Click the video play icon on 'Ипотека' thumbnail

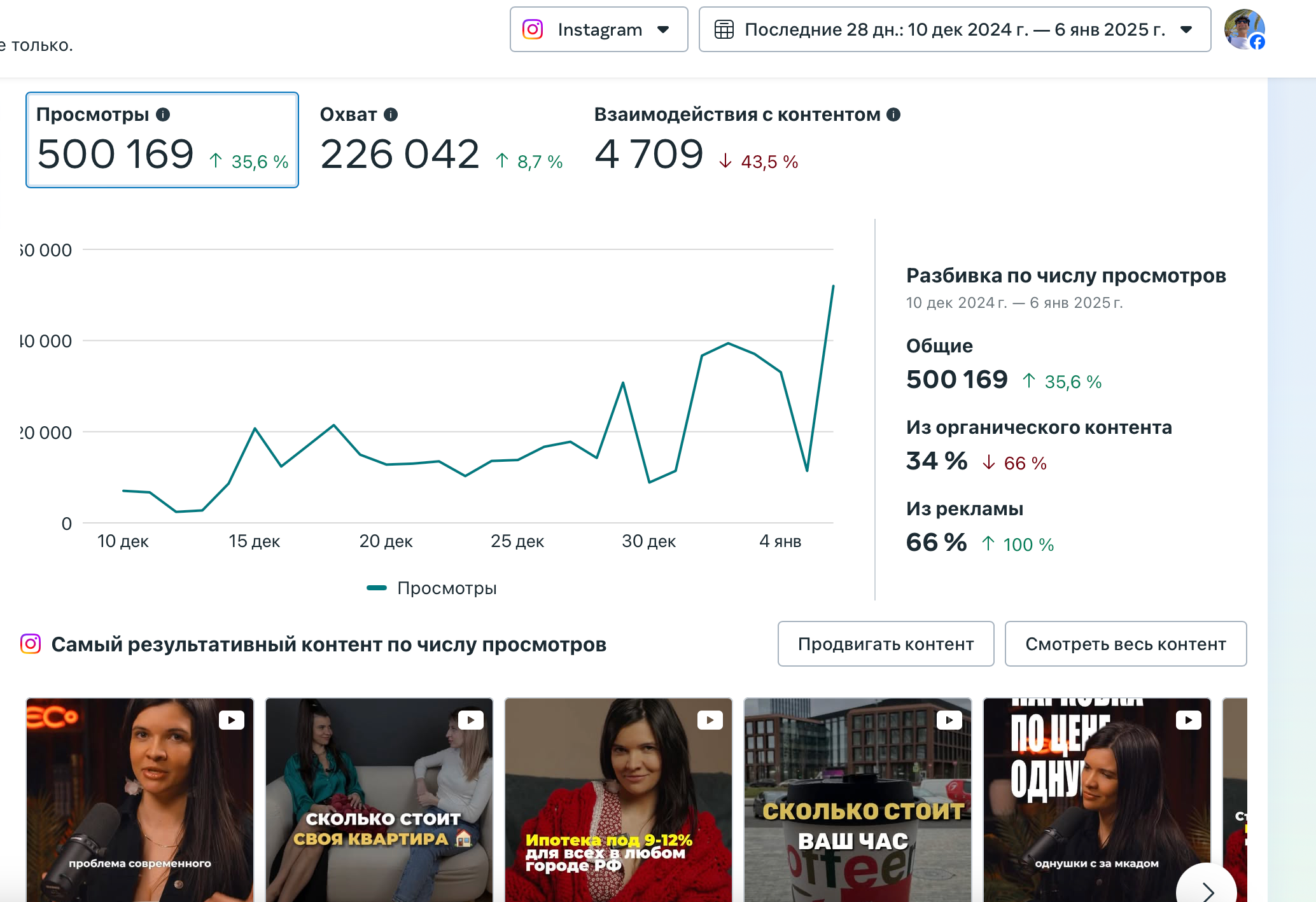[x=710, y=720]
